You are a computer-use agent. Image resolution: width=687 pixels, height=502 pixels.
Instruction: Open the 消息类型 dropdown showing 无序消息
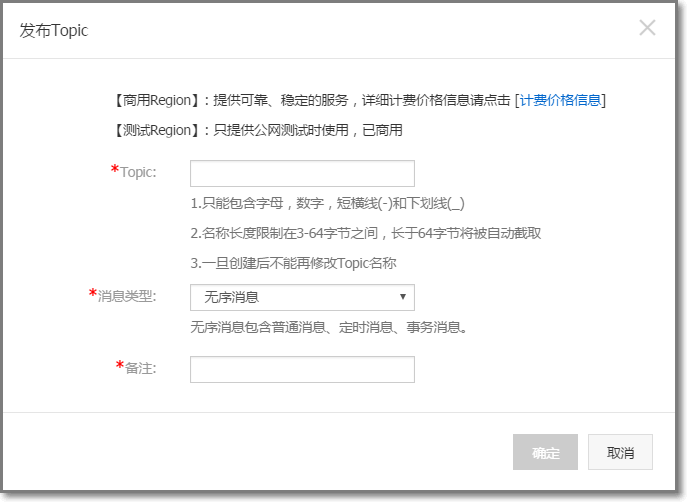pyautogui.click(x=302, y=297)
